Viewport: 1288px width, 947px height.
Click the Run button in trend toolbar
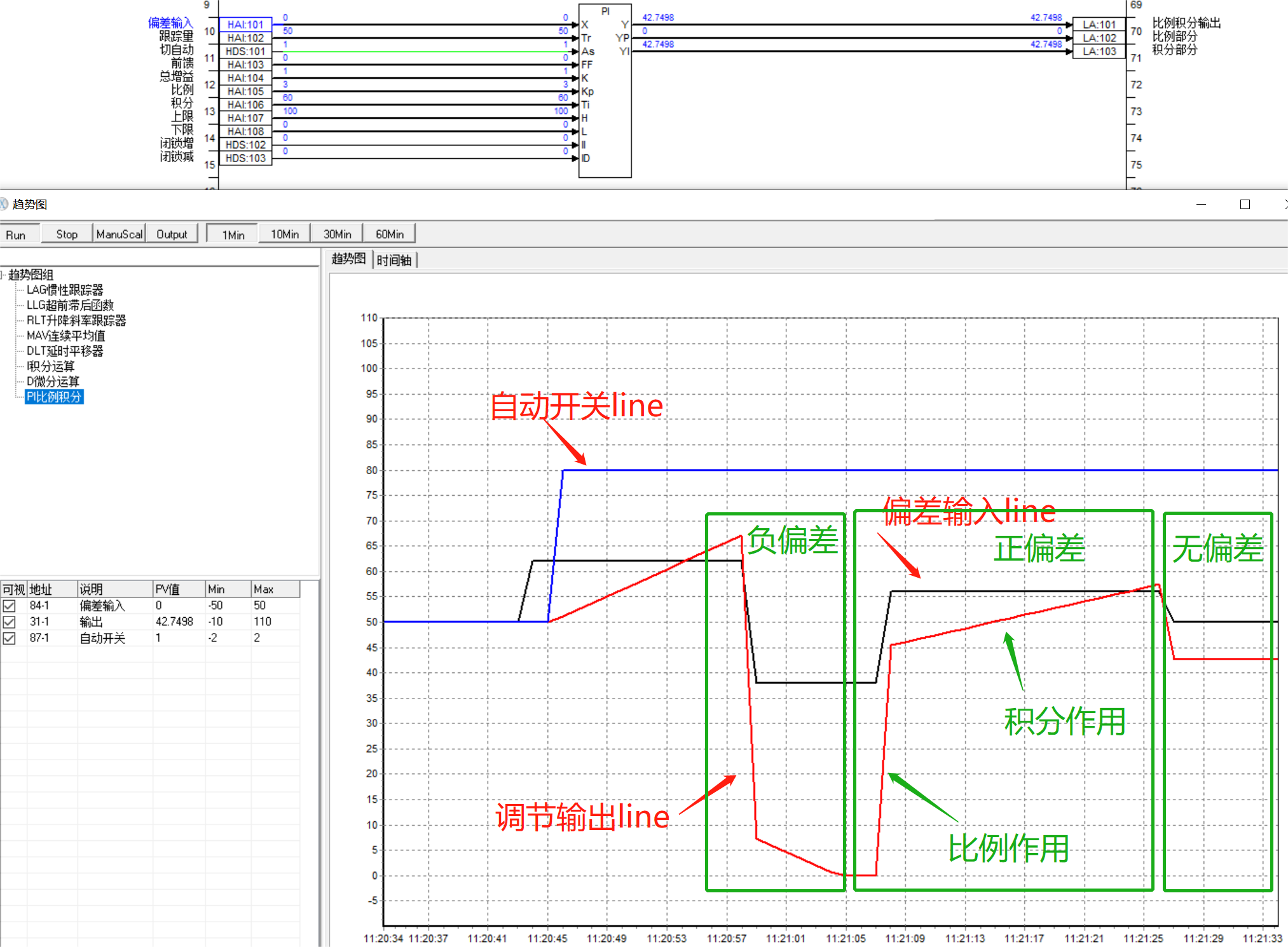coord(17,235)
